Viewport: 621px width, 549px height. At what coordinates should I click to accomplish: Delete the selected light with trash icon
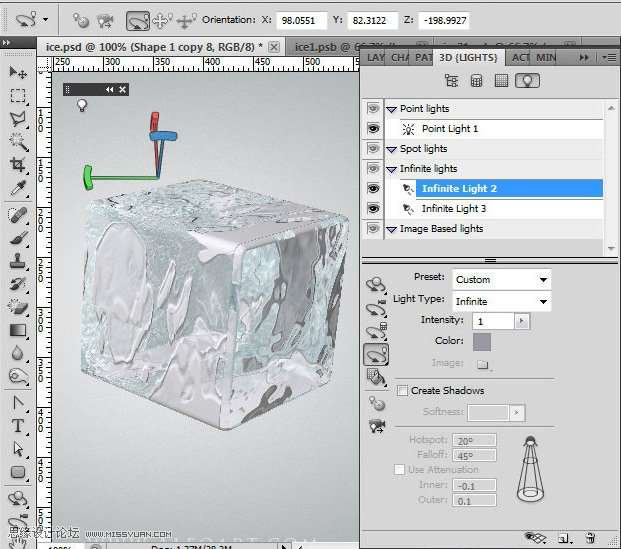click(591, 538)
